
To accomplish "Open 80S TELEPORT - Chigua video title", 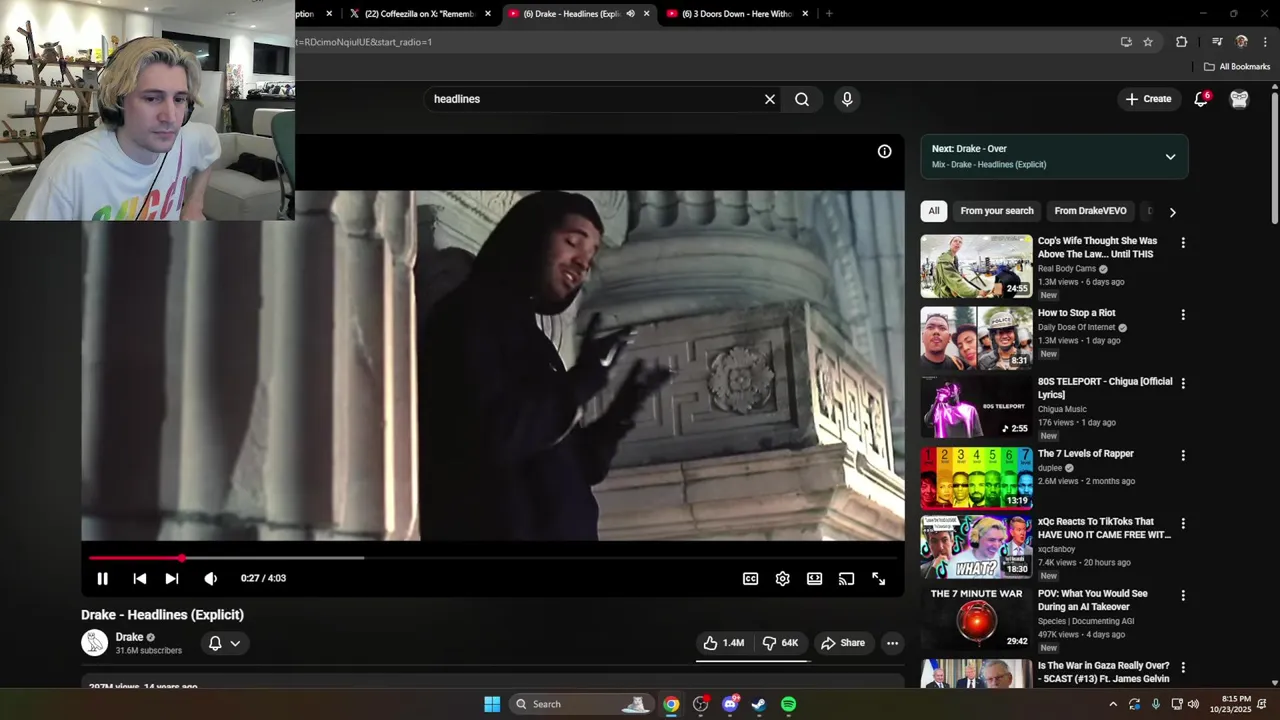I will click(1104, 388).
